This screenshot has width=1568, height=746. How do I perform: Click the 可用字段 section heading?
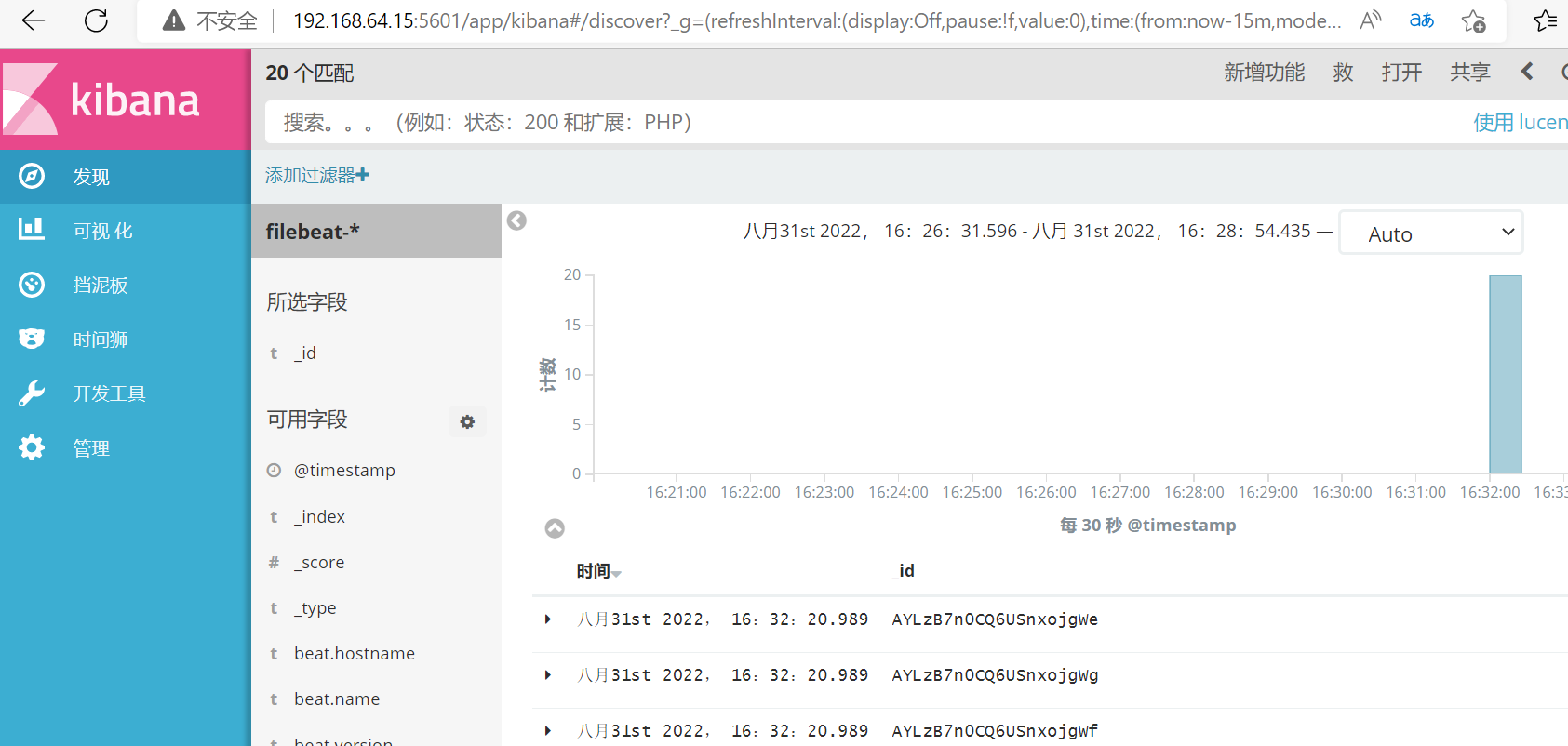307,420
